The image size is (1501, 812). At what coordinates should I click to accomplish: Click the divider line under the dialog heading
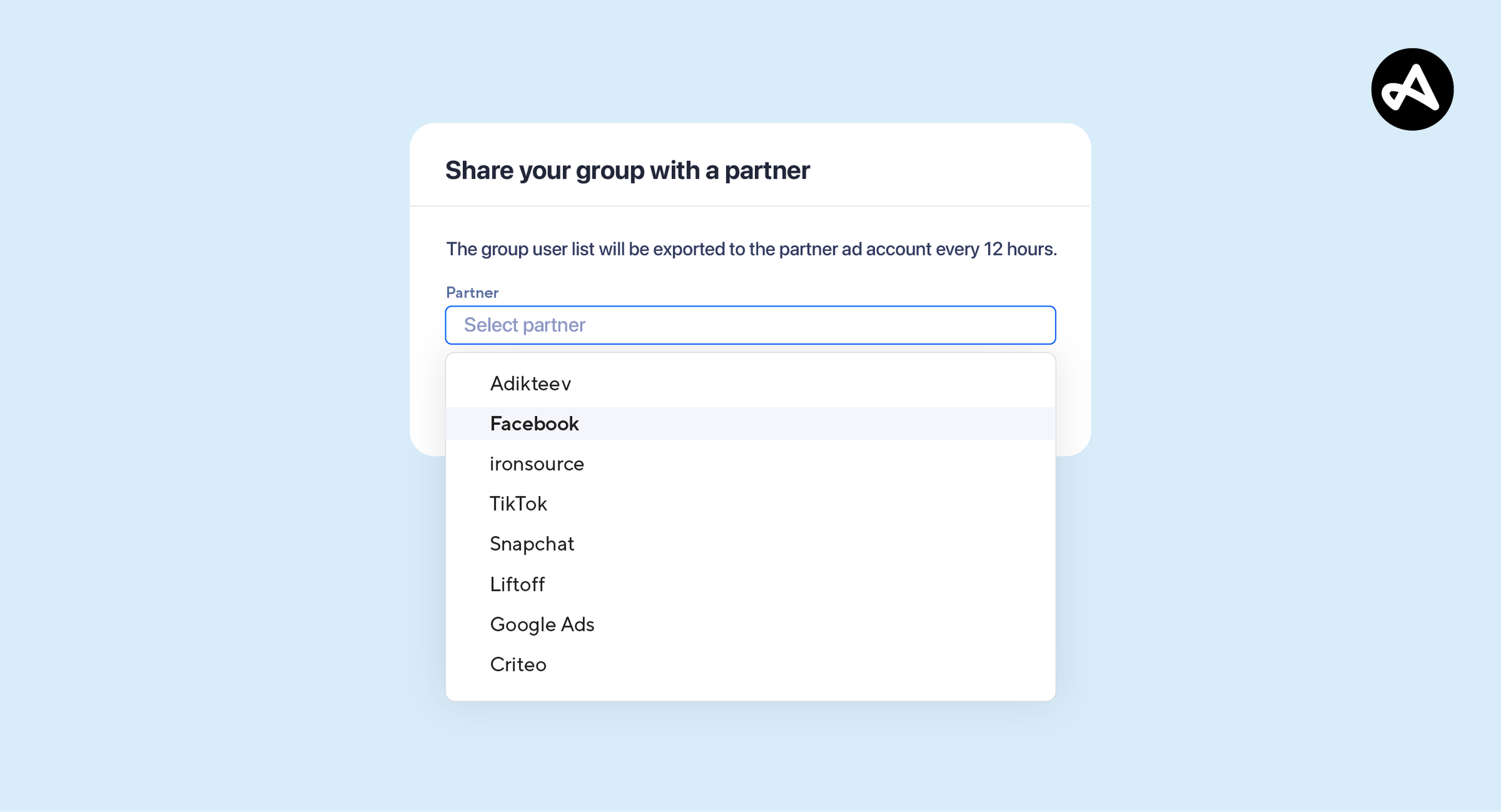750,206
